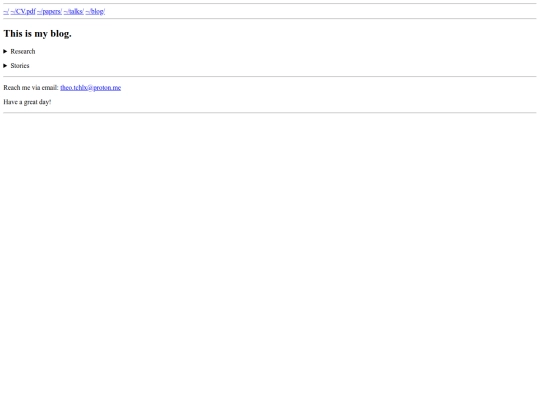Open the ~/ home link
This screenshot has width=540, height=405.
click(6, 11)
